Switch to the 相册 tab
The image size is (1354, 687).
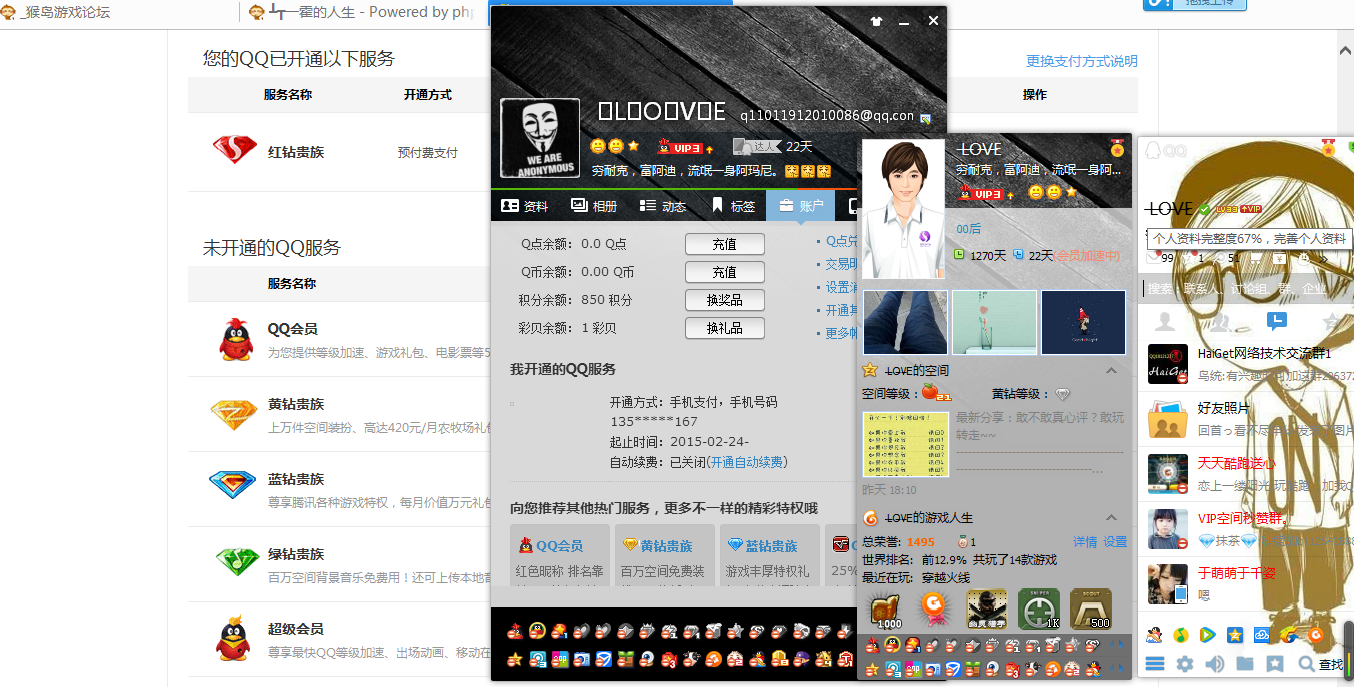pyautogui.click(x=594, y=206)
